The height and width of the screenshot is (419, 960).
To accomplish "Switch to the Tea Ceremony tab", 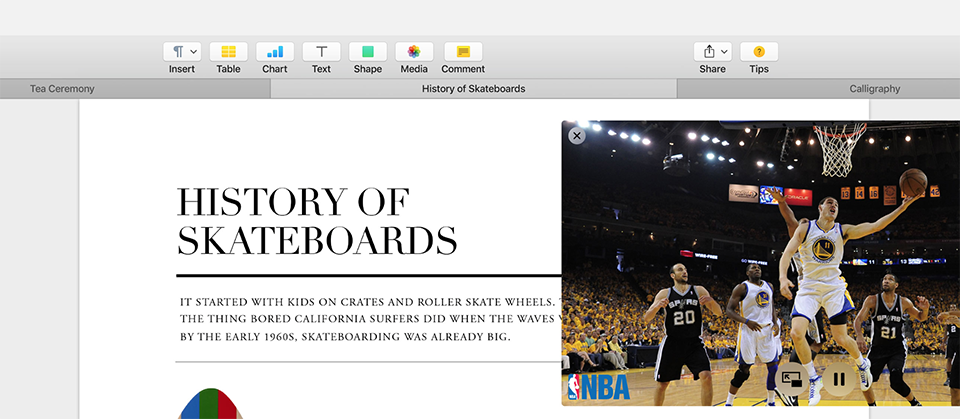I will click(x=135, y=89).
